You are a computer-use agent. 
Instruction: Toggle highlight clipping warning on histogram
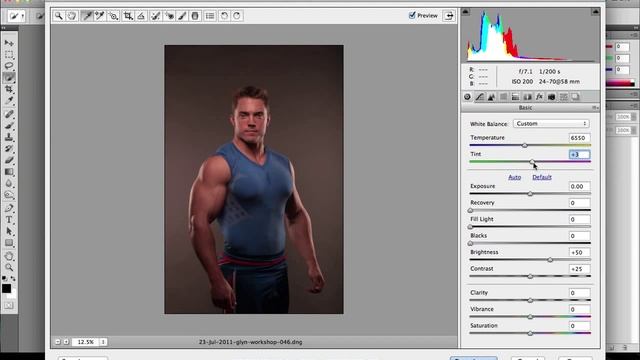click(595, 12)
